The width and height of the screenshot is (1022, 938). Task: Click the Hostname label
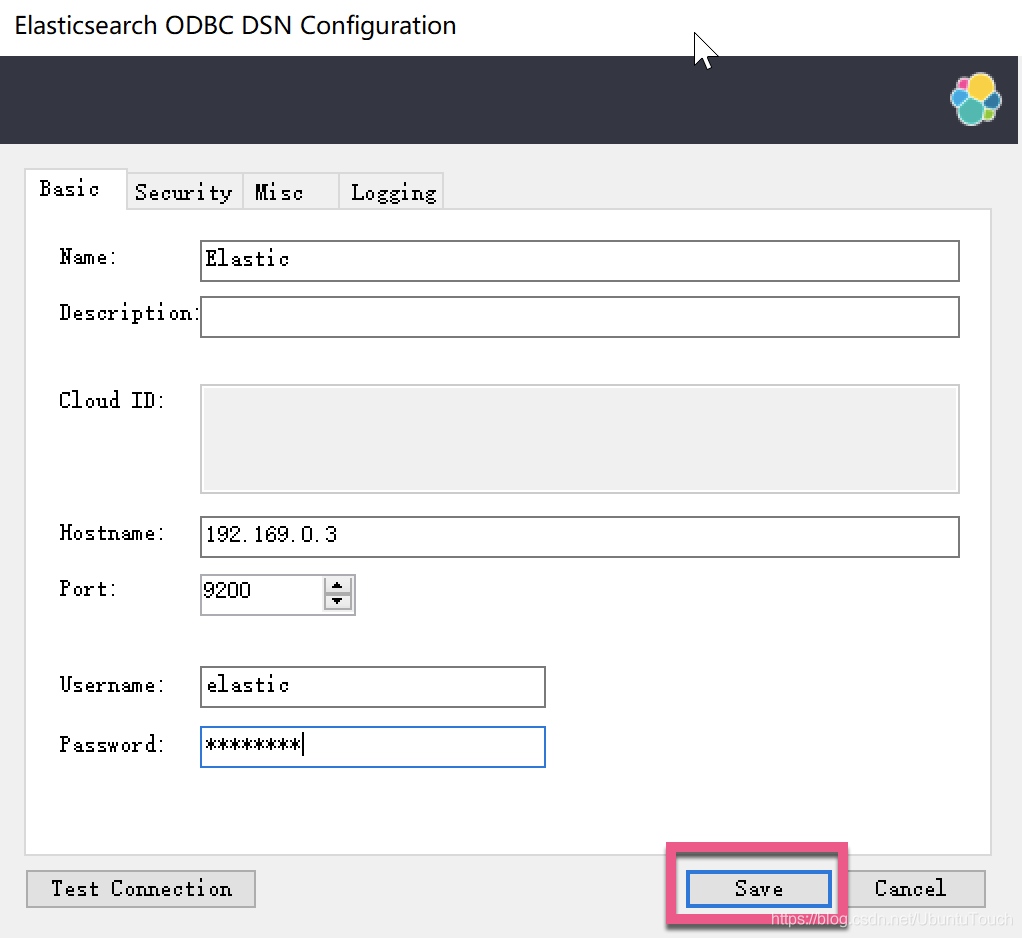(111, 533)
